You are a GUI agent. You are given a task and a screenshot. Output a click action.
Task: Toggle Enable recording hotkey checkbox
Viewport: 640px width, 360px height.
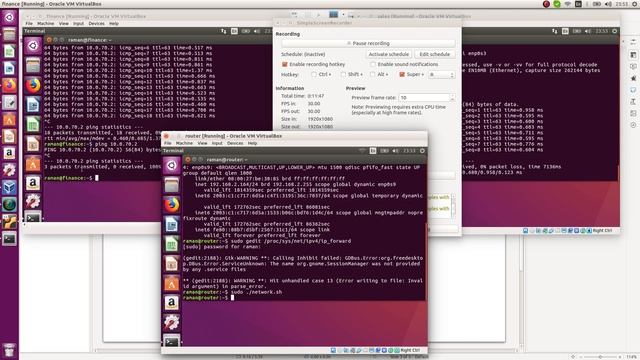(285, 64)
